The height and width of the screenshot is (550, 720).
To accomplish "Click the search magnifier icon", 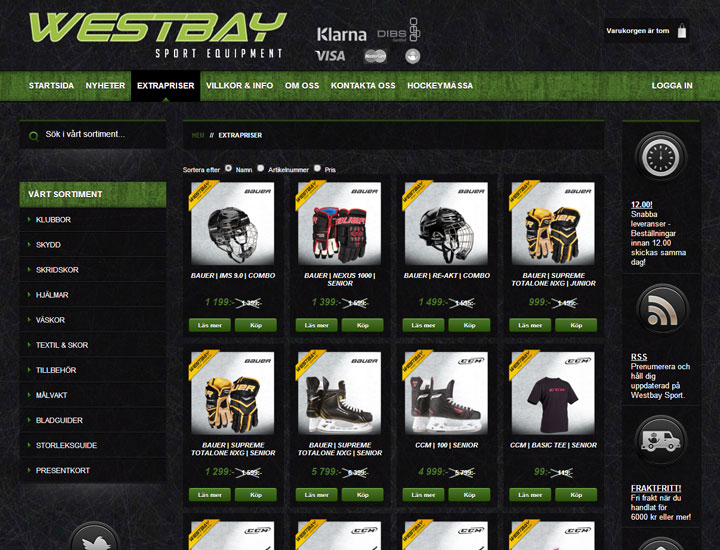I will pos(34,136).
